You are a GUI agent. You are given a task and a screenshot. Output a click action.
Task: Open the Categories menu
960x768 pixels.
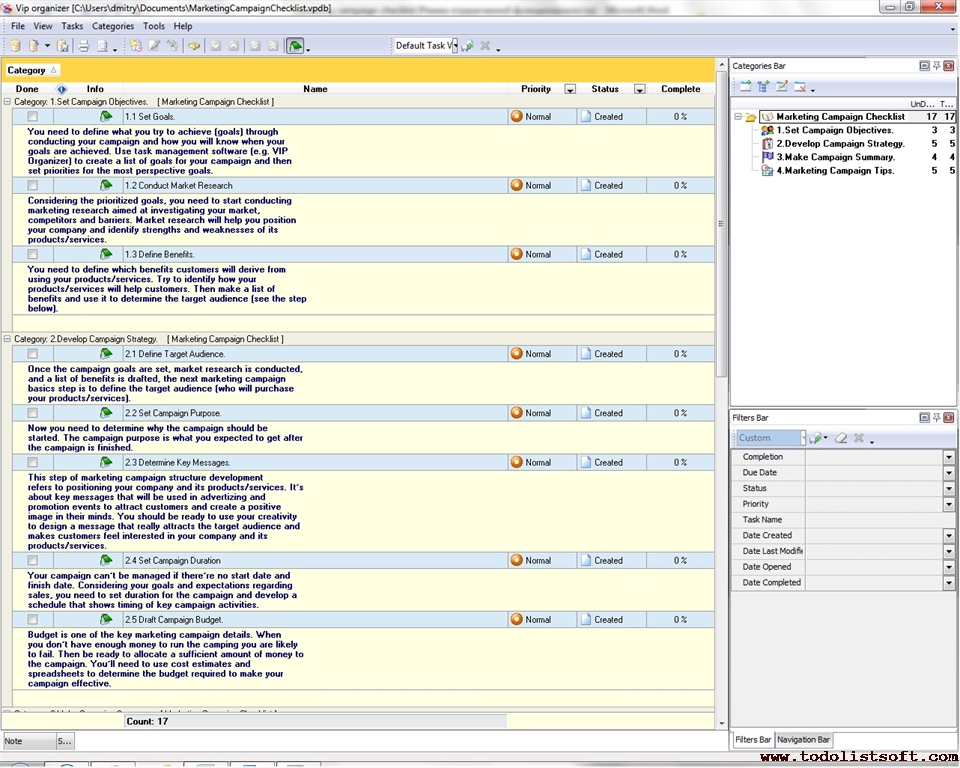112,26
